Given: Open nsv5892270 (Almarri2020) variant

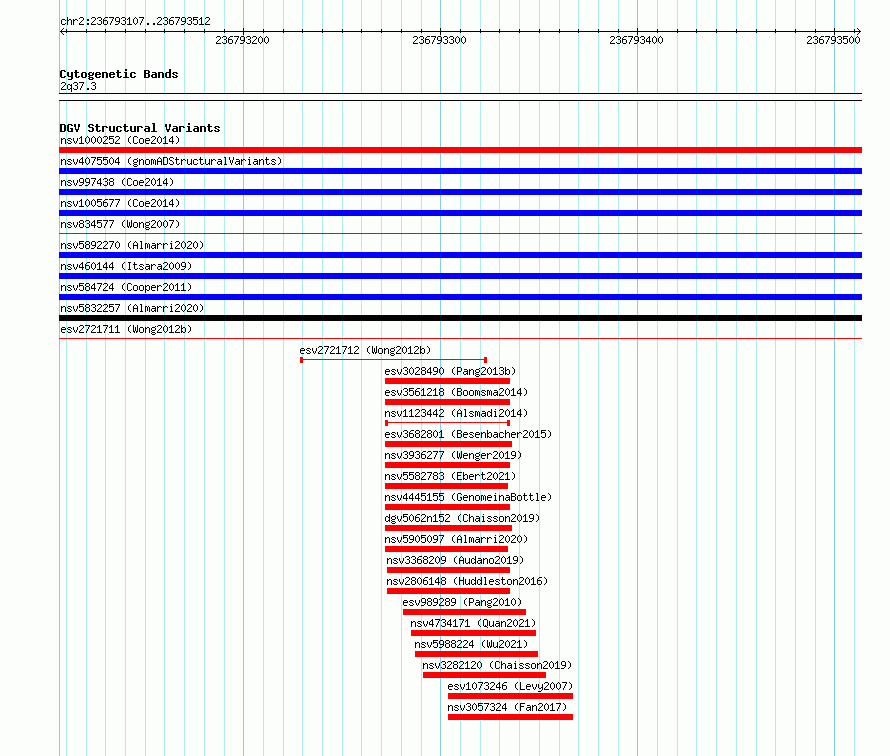Looking at the screenshot, I should tap(132, 245).
